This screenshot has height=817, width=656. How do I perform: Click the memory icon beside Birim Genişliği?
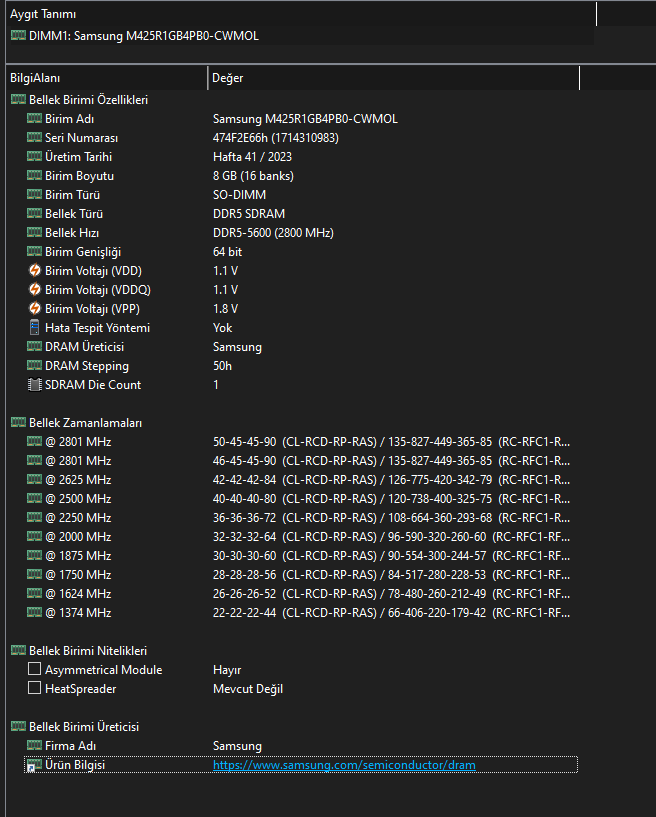click(x=34, y=251)
